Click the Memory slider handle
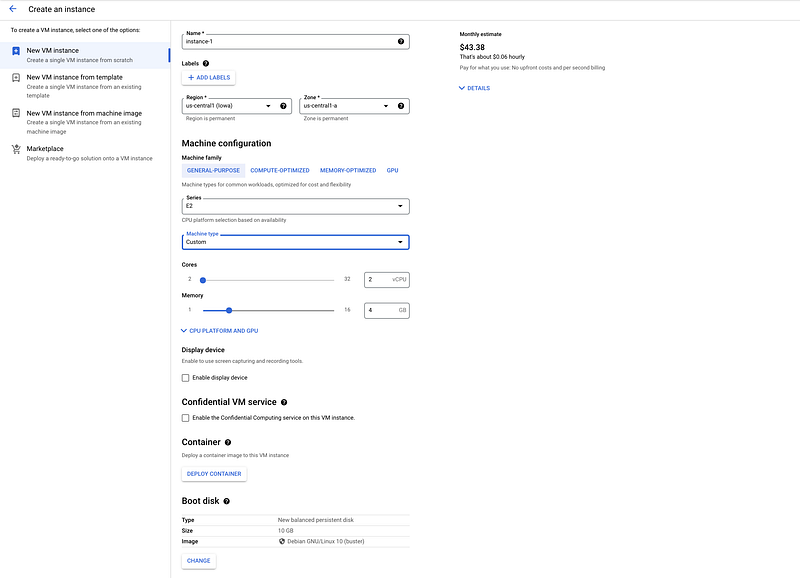Image resolution: width=800 pixels, height=578 pixels. 229,310
